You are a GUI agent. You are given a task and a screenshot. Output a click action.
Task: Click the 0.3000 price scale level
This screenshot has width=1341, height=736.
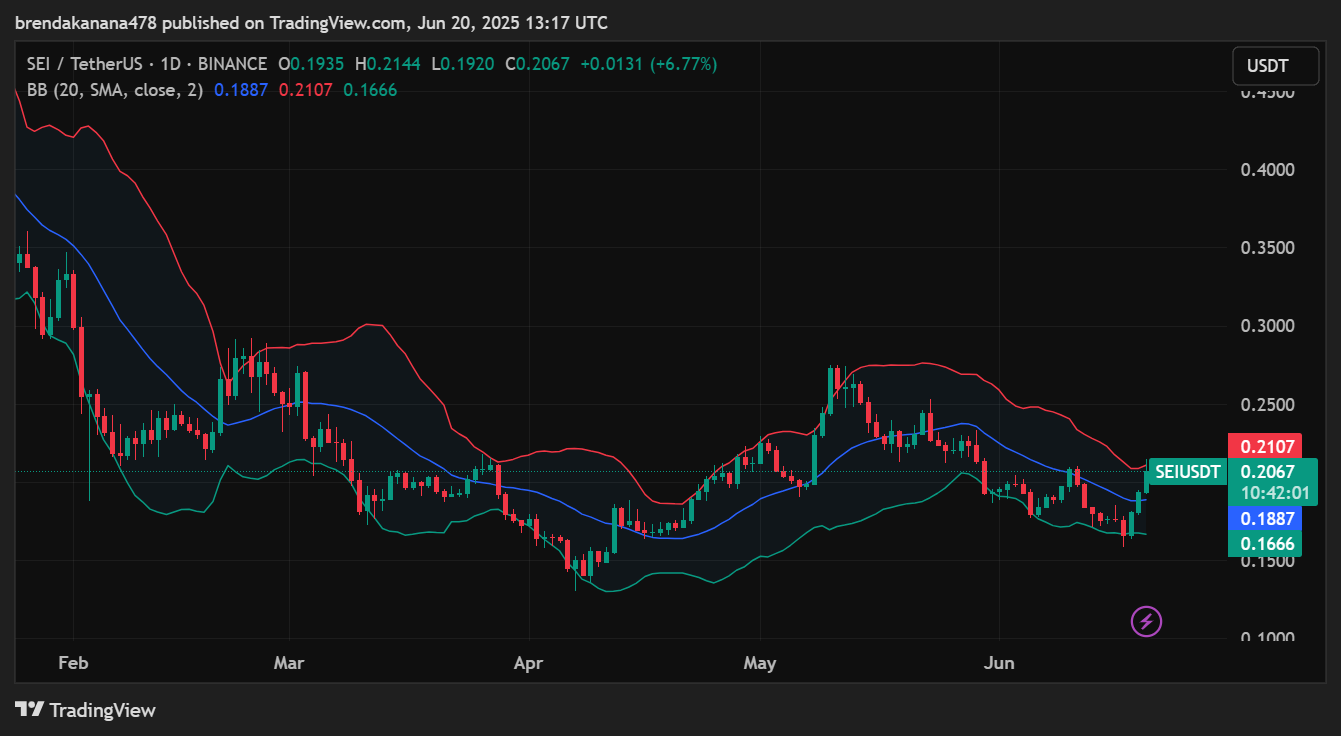point(1267,326)
